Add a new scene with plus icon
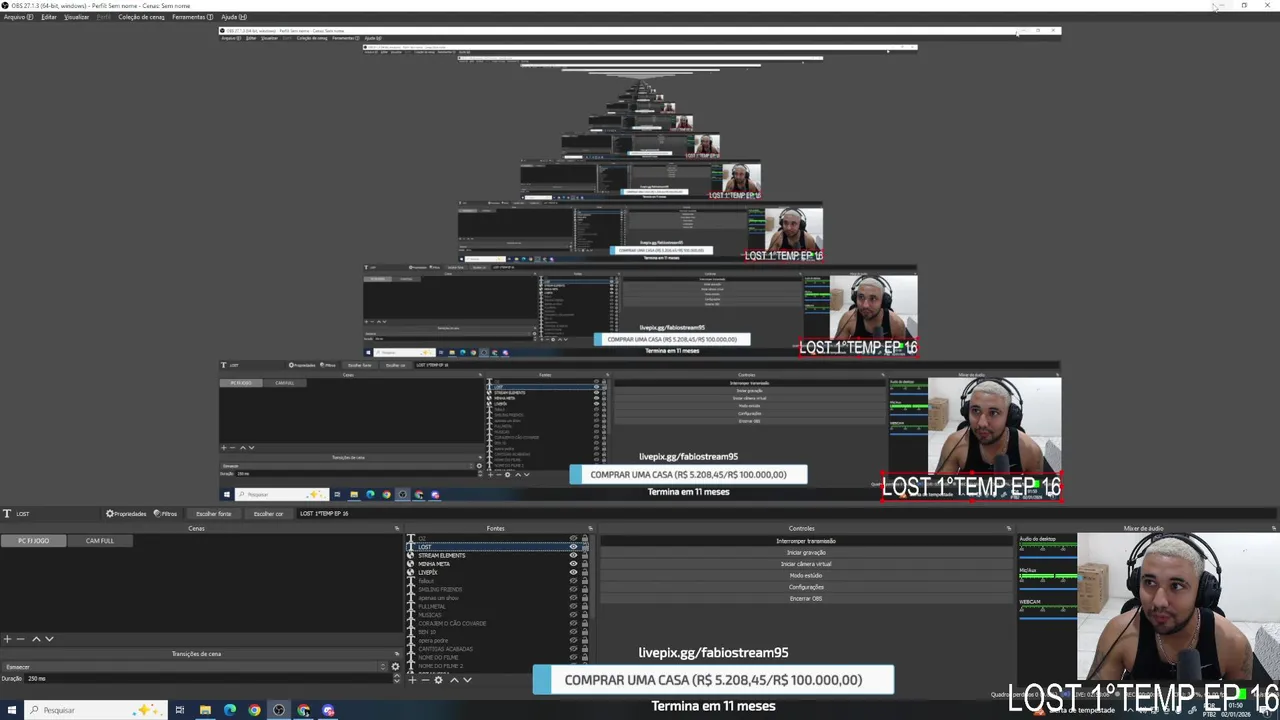The image size is (1280, 720). click(7, 638)
